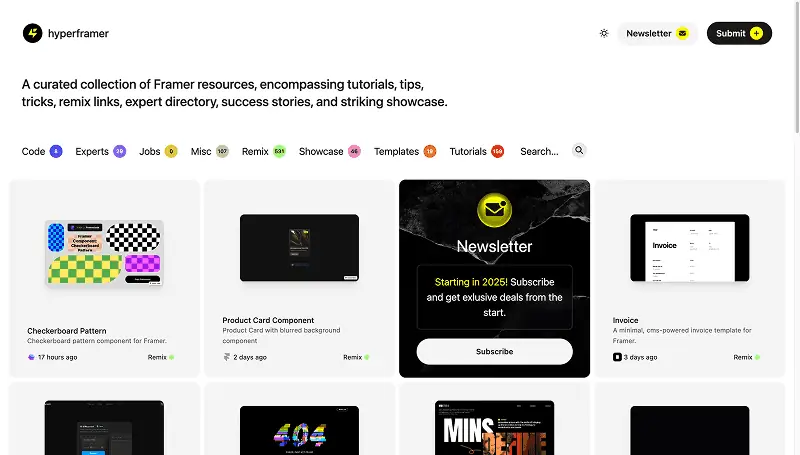Click author avatar on Checkerboard Pattern card
The image size is (800, 455).
pos(31,357)
